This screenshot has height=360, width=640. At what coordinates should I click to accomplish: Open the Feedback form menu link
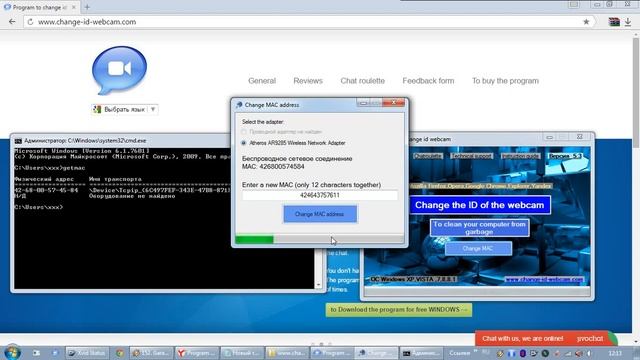(x=428, y=81)
